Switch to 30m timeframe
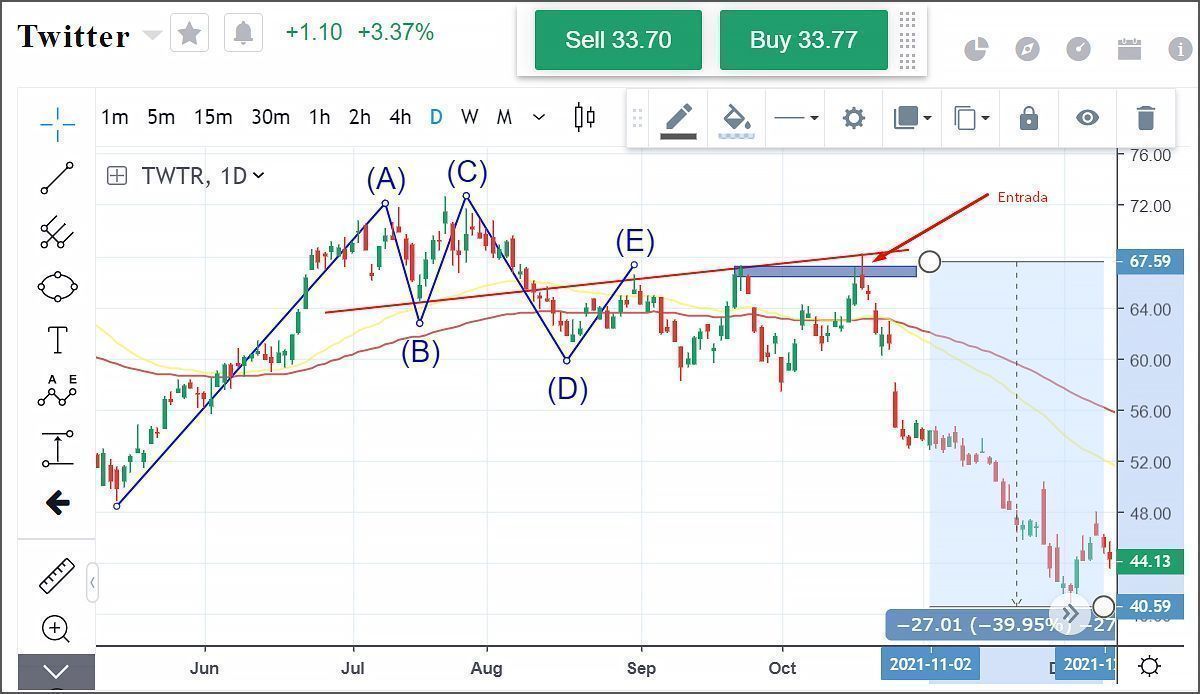Image resolution: width=1200 pixels, height=694 pixels. pyautogui.click(x=270, y=117)
